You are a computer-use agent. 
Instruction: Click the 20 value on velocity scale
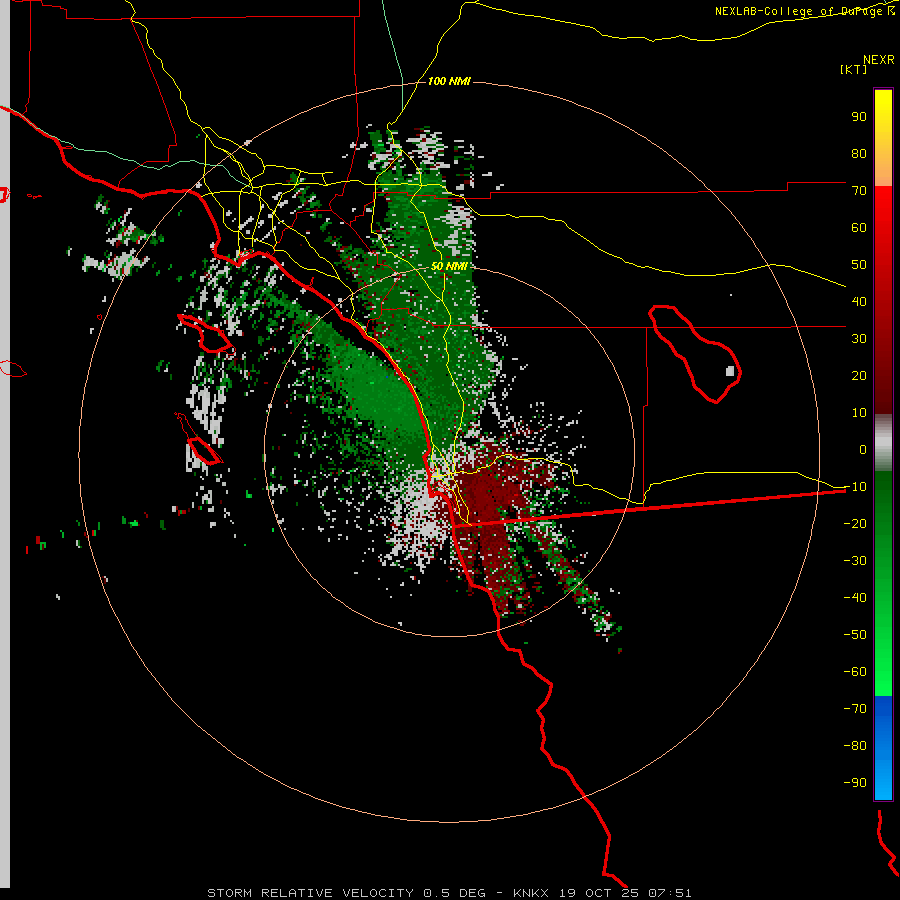859,376
